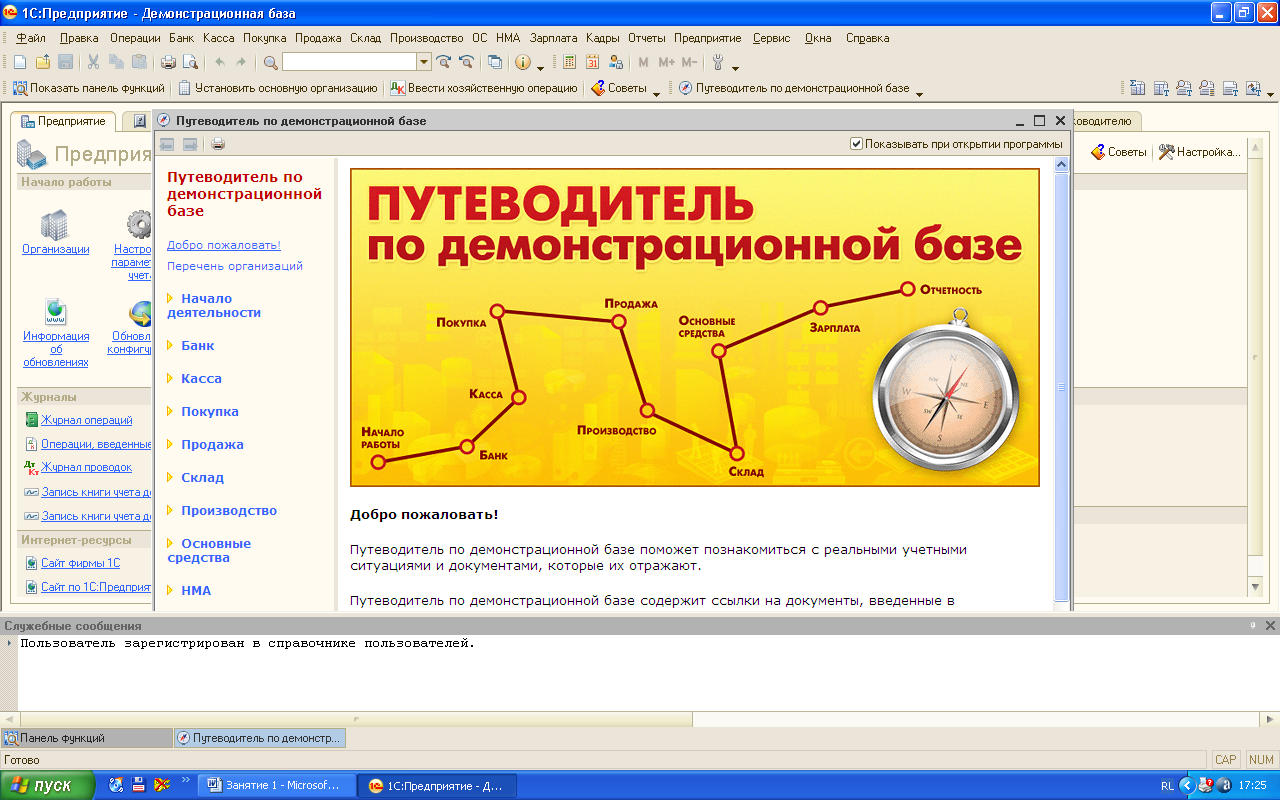Click the Print icon in main toolbar

(x=168, y=62)
